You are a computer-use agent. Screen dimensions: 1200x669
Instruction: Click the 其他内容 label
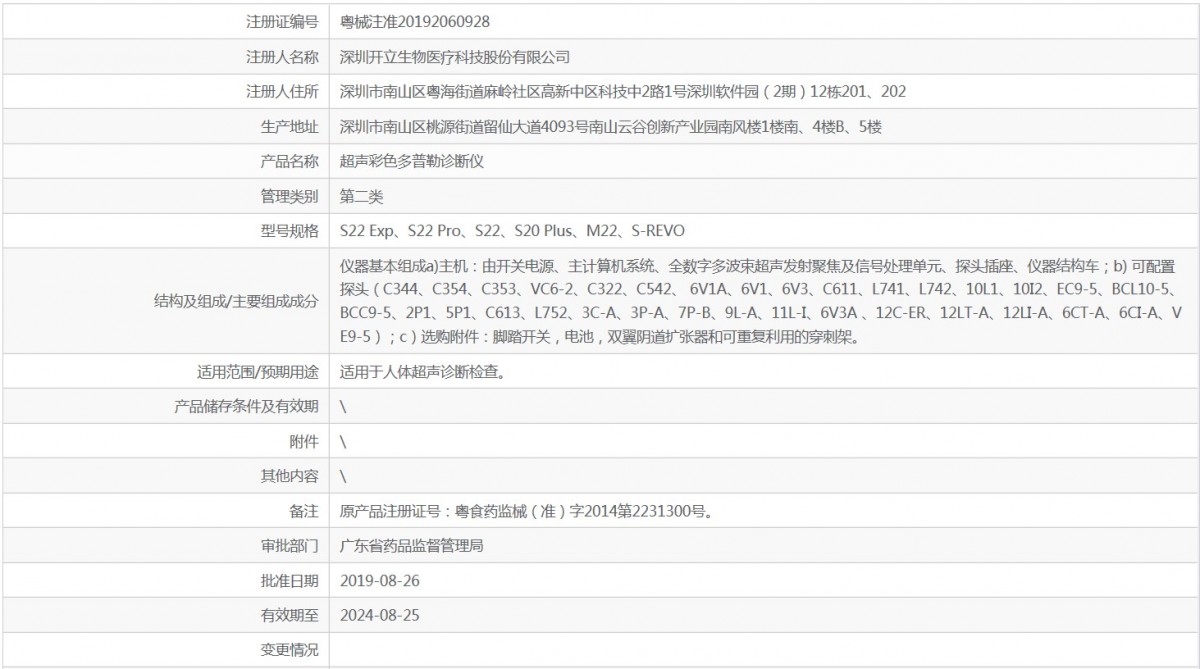[x=290, y=477]
